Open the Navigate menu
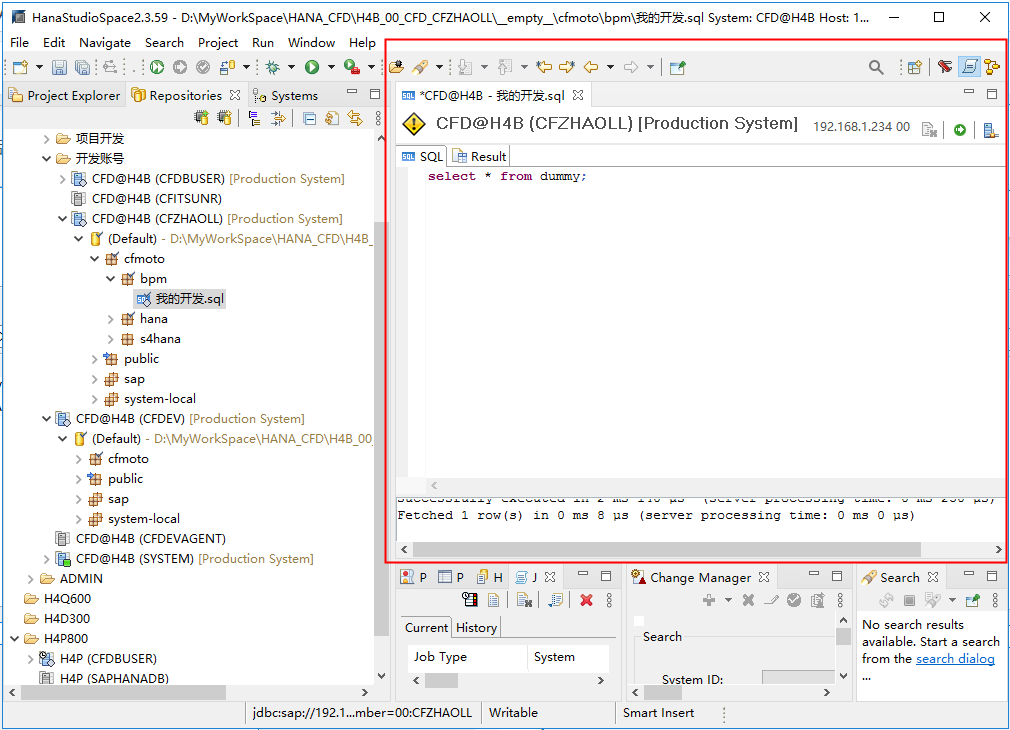The image size is (1010, 730). coord(105,43)
